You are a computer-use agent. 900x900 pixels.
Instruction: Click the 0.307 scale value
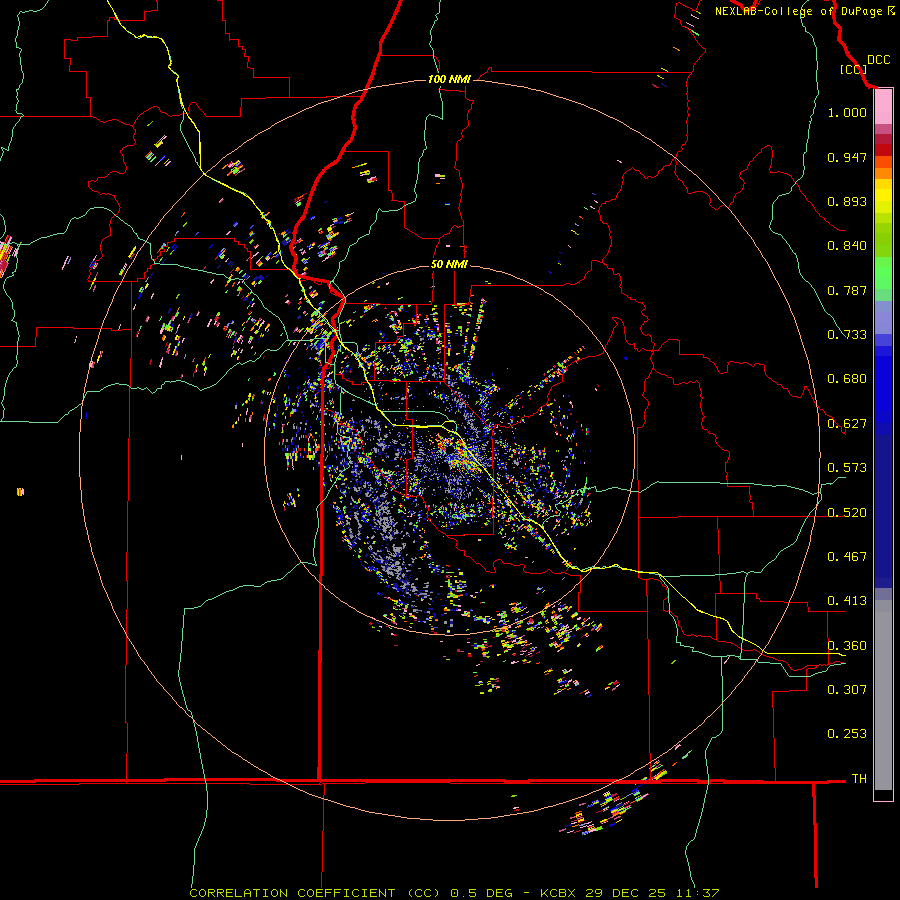click(x=847, y=689)
